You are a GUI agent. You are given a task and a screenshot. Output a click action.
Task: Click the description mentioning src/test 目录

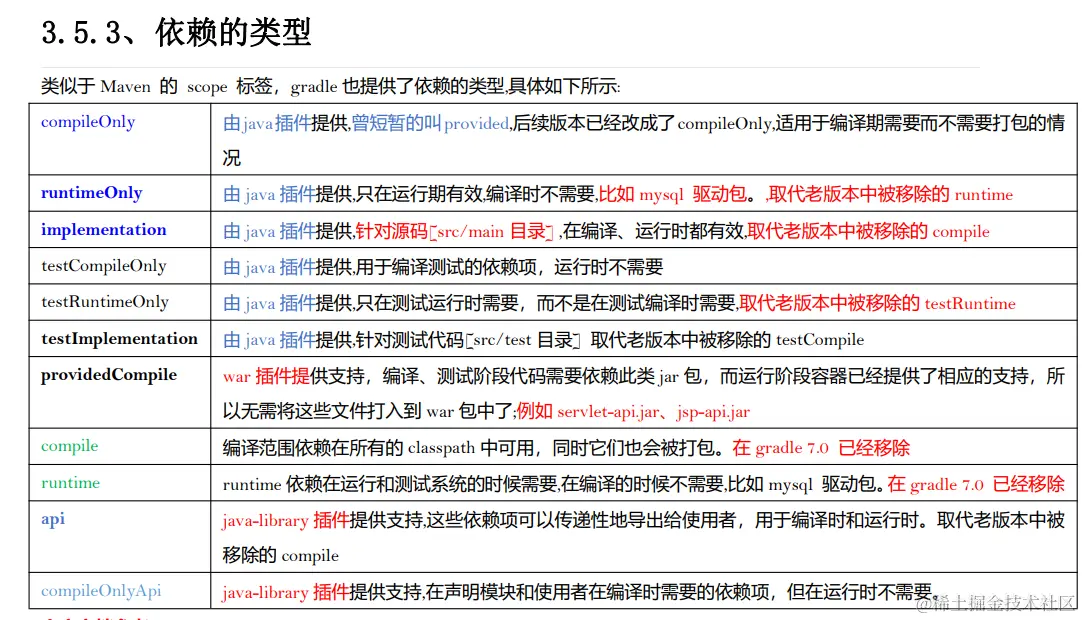543,340
